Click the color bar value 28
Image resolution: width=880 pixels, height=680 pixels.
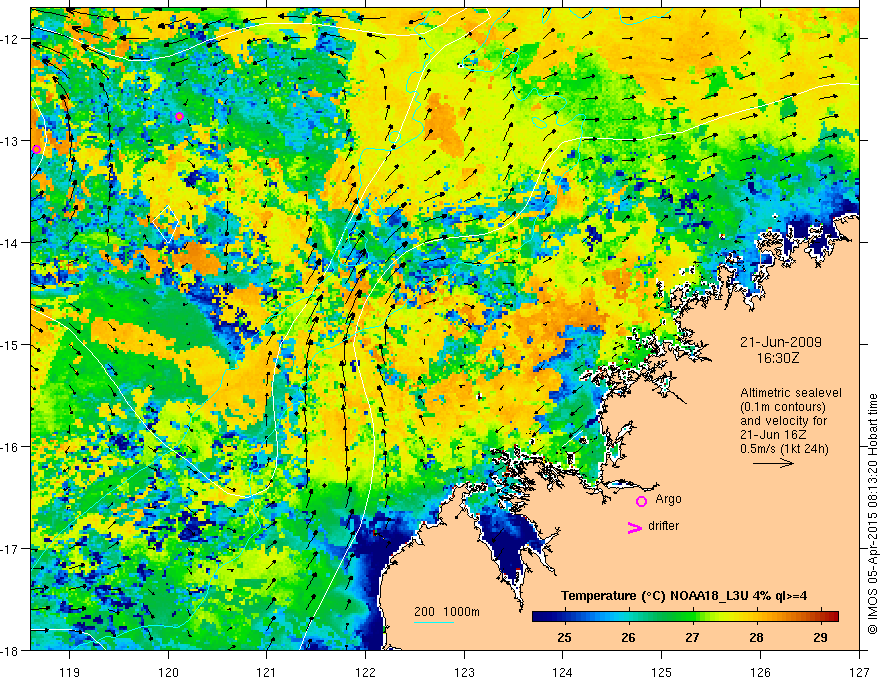756,637
